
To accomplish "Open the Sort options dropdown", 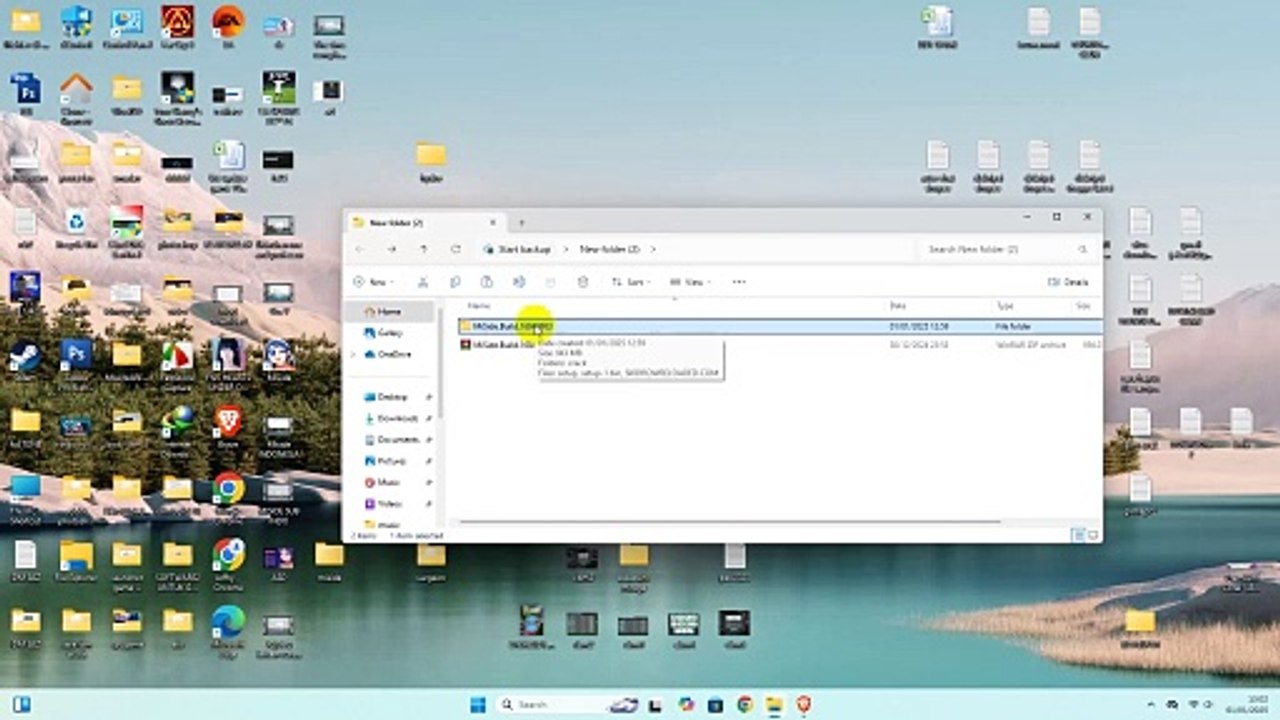I will click(x=632, y=282).
